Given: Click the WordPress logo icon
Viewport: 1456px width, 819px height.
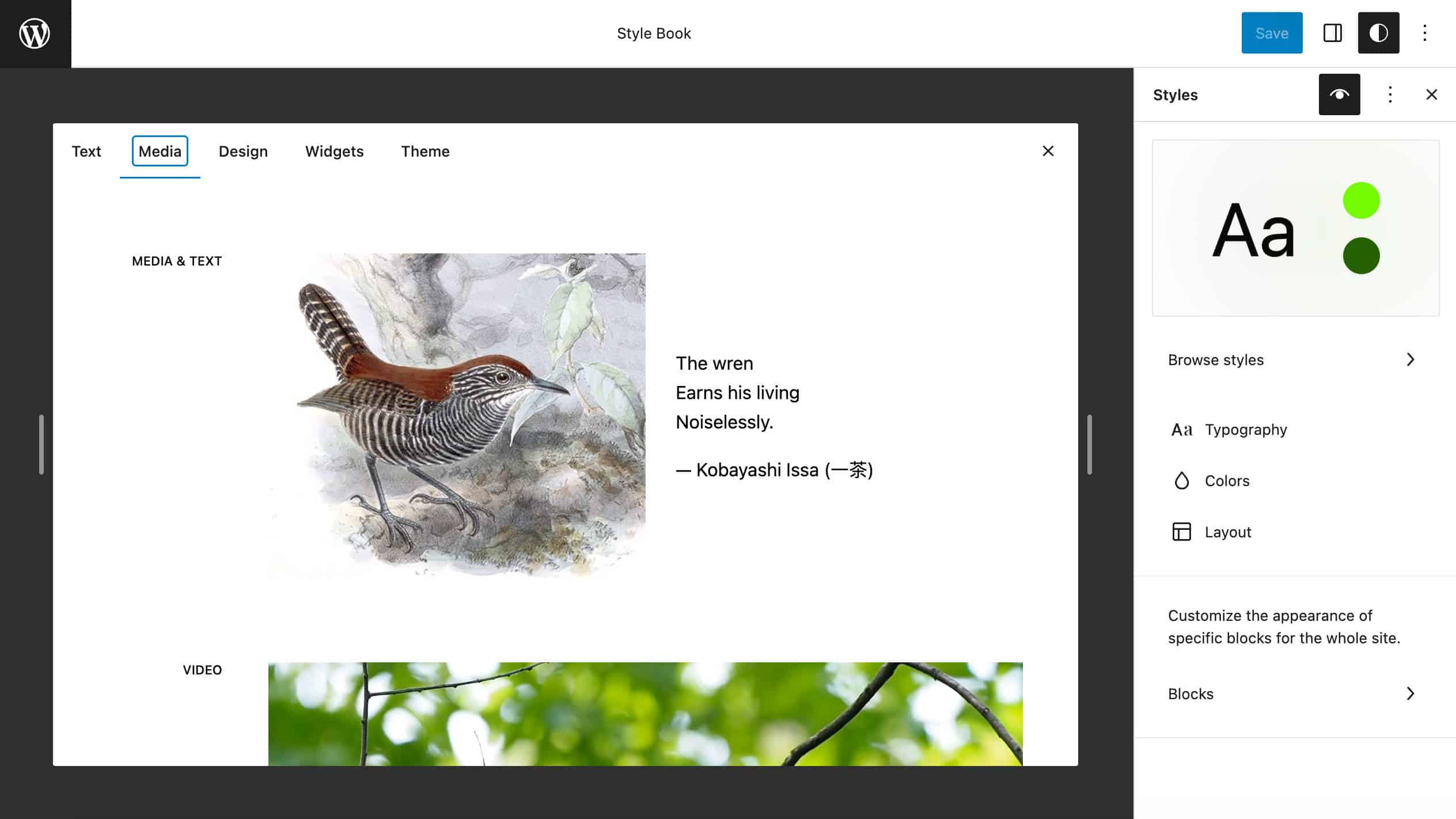Looking at the screenshot, I should 35,33.
